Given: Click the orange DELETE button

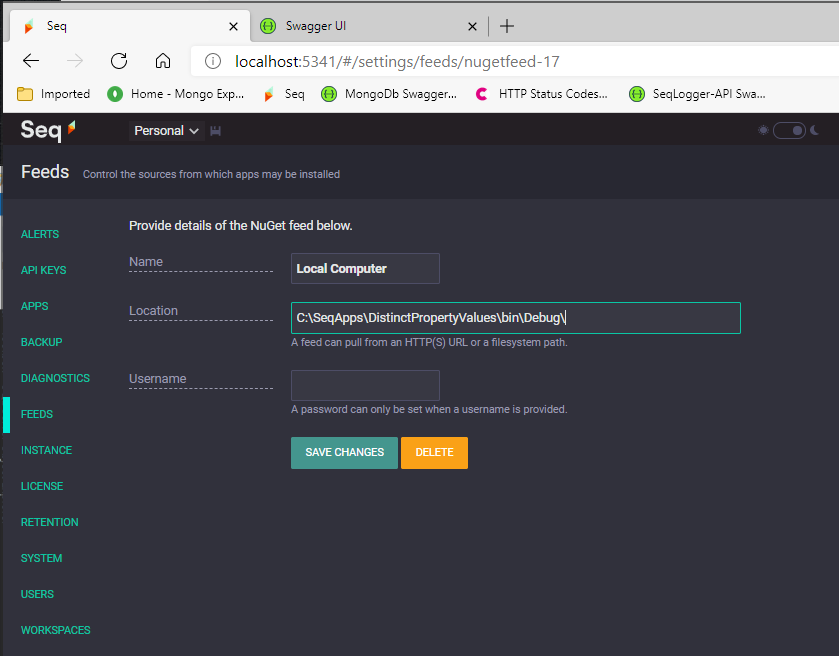Looking at the screenshot, I should coord(434,453).
